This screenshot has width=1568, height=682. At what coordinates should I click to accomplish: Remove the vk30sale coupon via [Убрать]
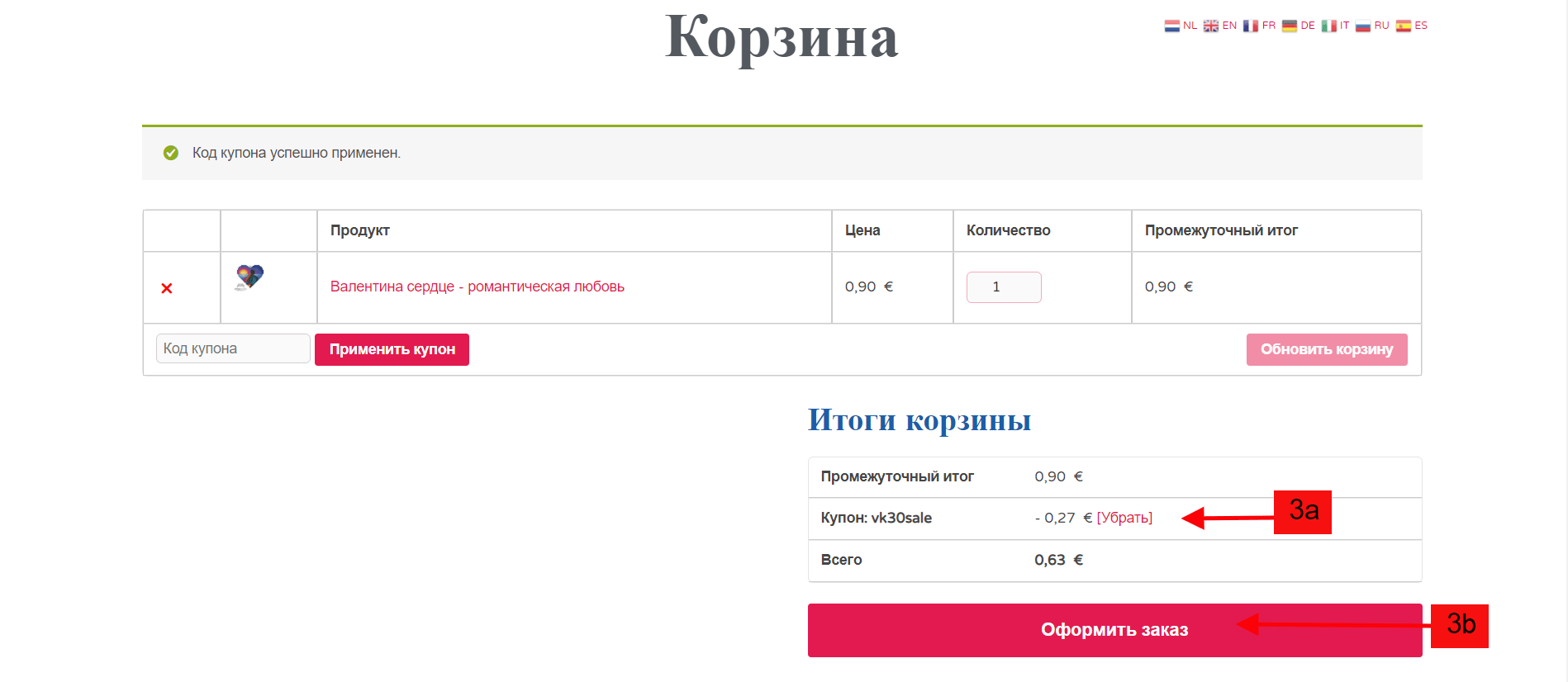pyautogui.click(x=1124, y=518)
